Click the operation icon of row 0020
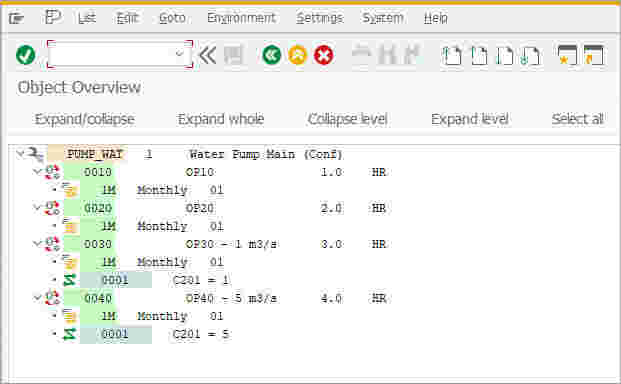The height and width of the screenshot is (384, 621). [52, 208]
